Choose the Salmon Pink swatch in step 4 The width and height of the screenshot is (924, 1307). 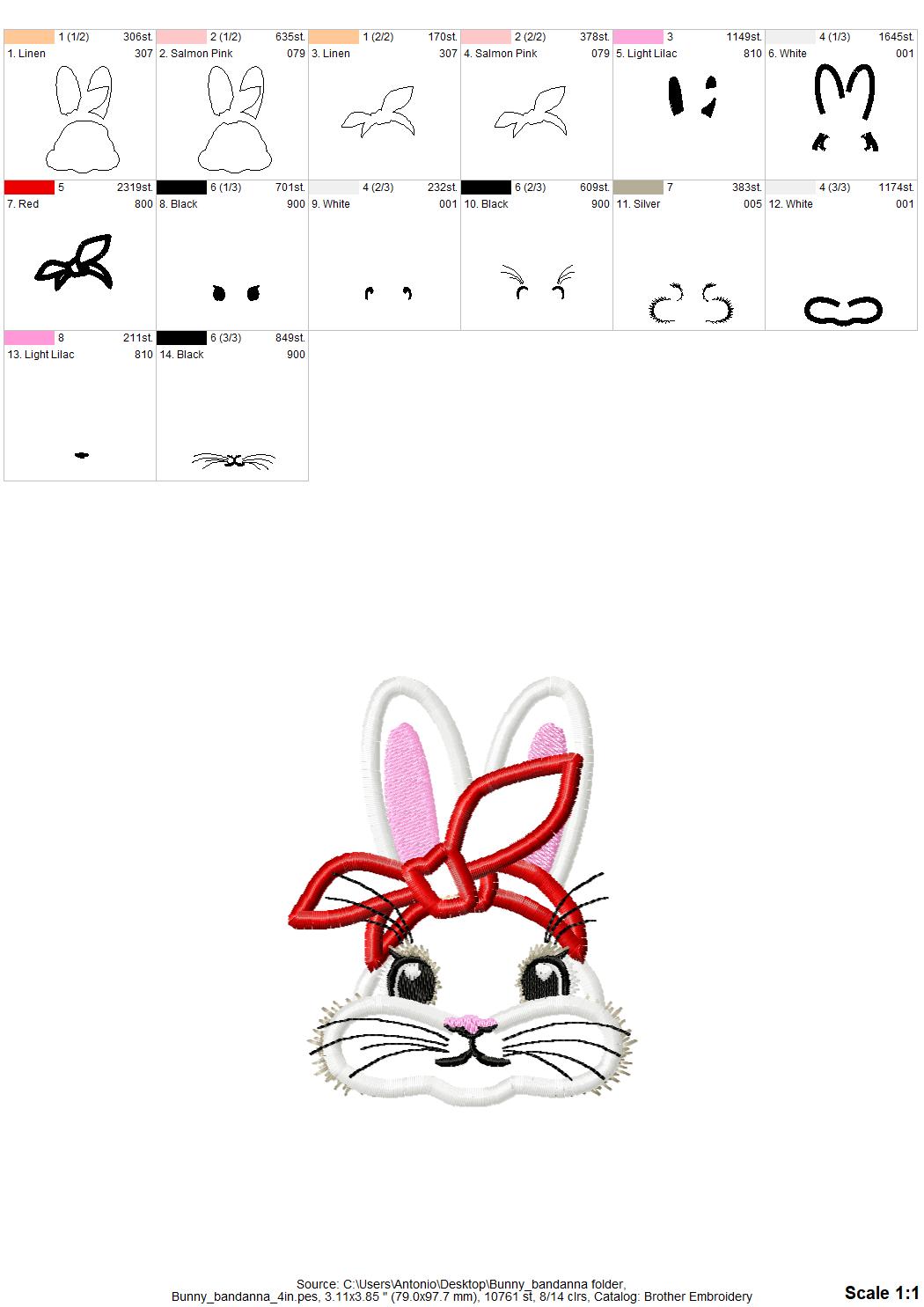[x=486, y=37]
